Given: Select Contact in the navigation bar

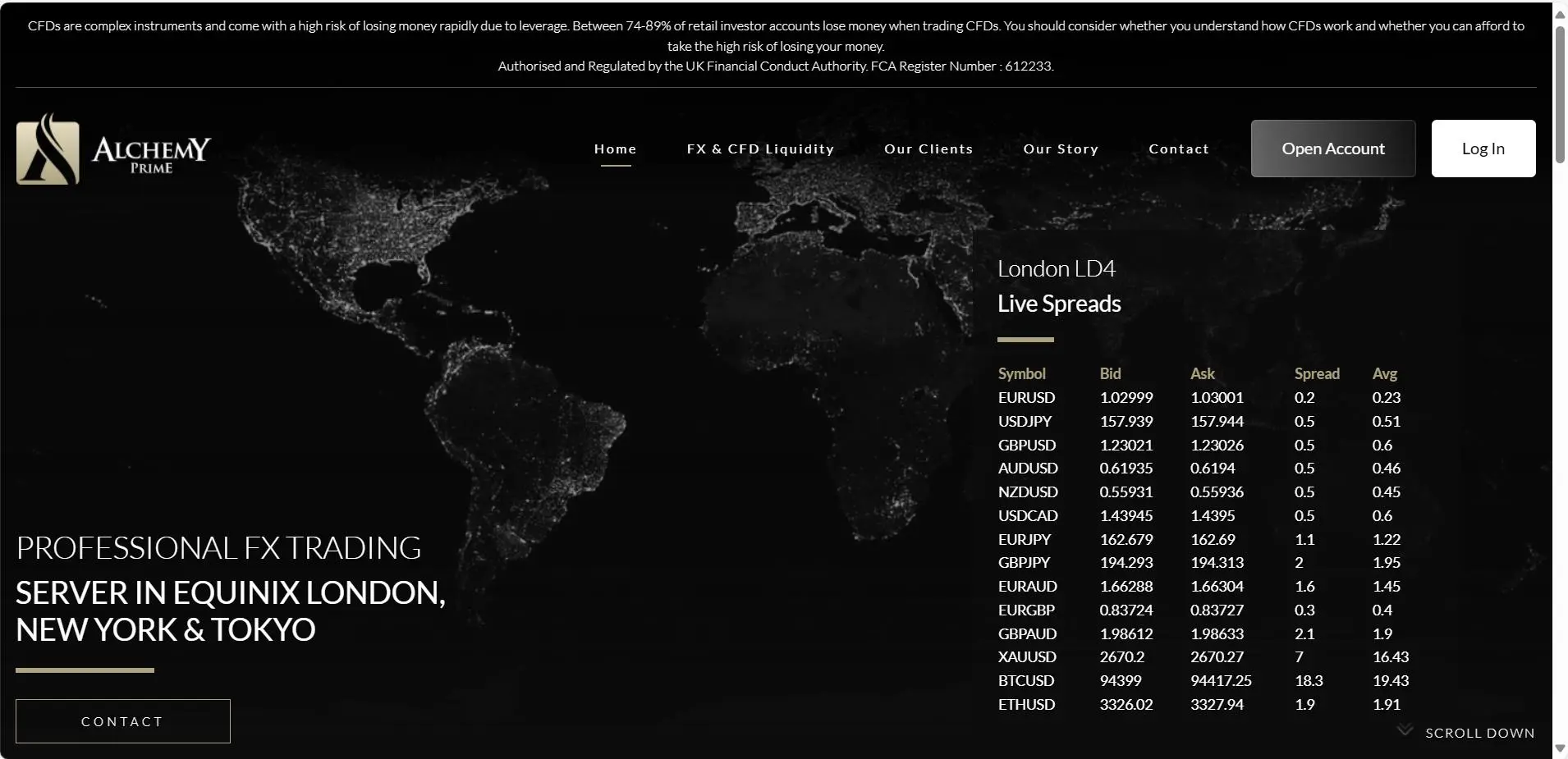Looking at the screenshot, I should (1179, 149).
